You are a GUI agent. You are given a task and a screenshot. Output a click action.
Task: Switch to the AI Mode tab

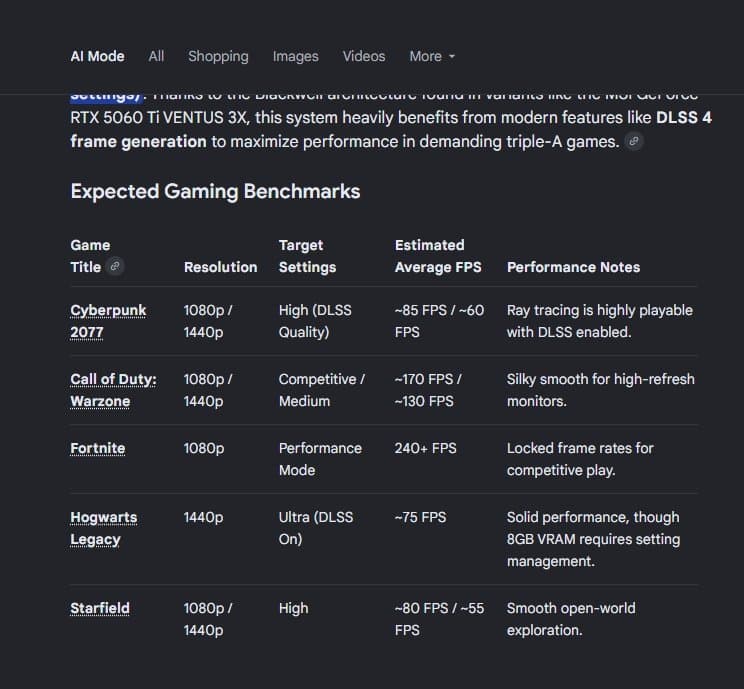tap(97, 56)
